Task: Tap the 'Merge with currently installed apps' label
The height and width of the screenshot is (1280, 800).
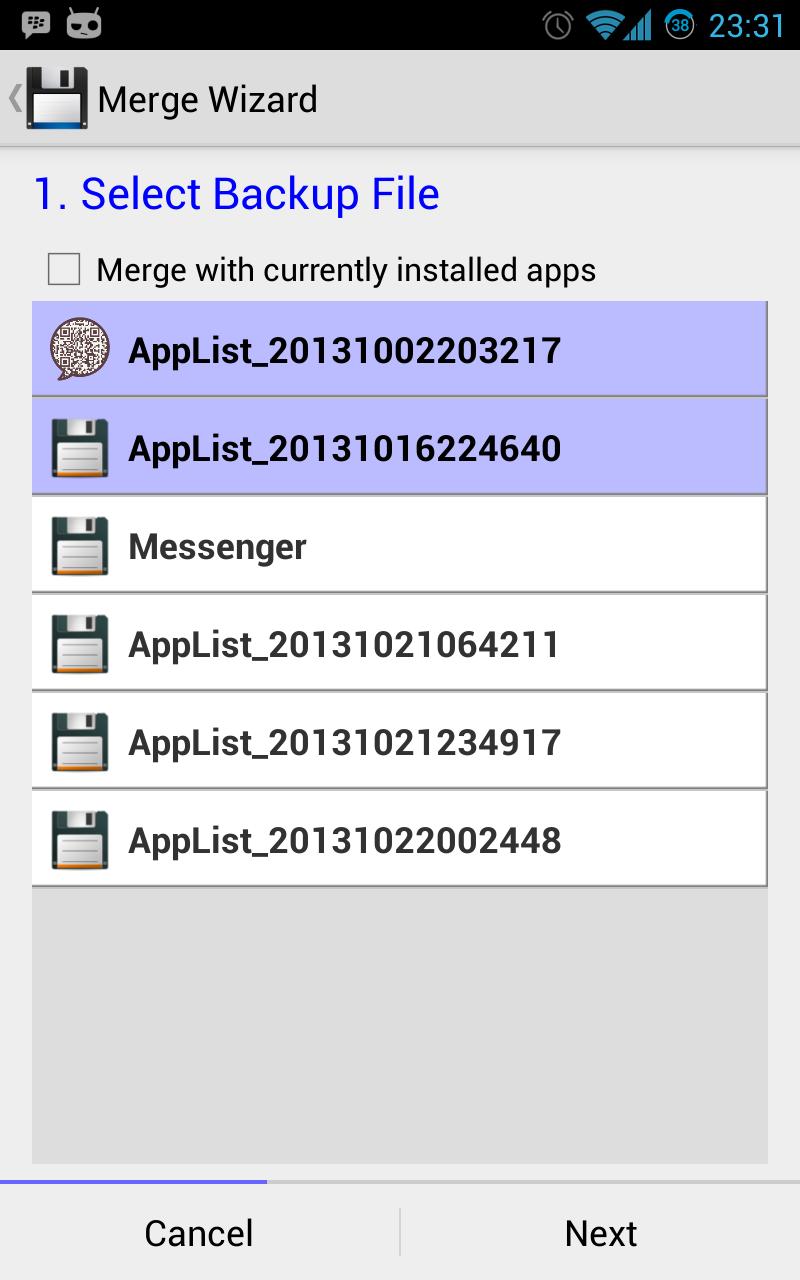Action: tap(346, 270)
